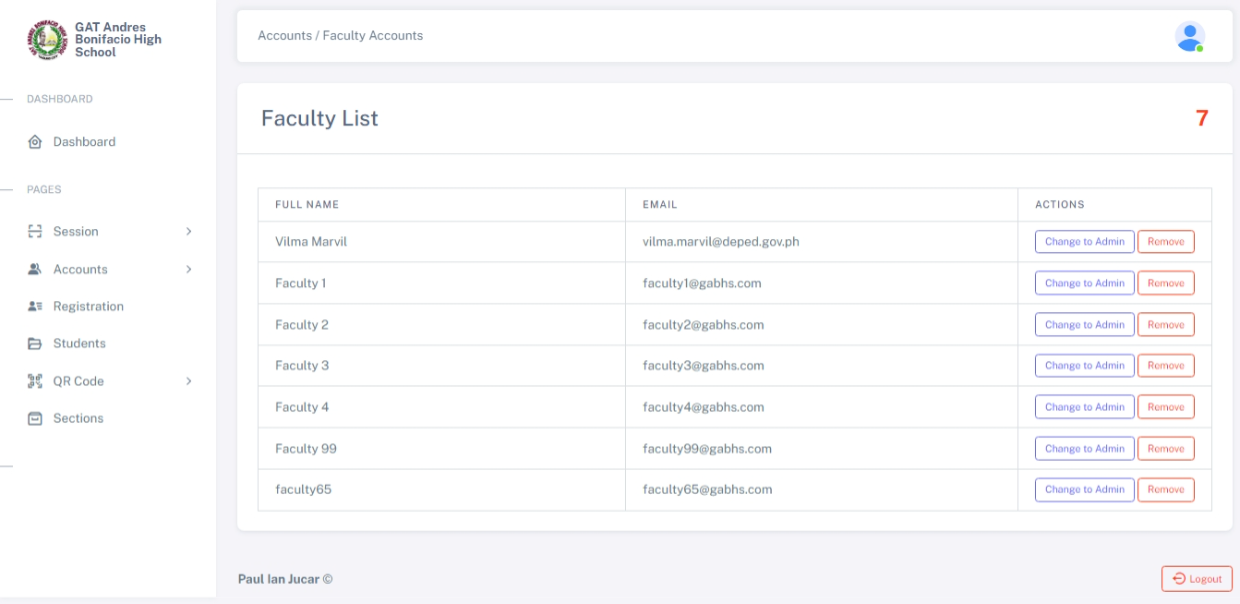This screenshot has width=1240, height=604.
Task: Click the Session sidebar icon
Action: [35, 231]
